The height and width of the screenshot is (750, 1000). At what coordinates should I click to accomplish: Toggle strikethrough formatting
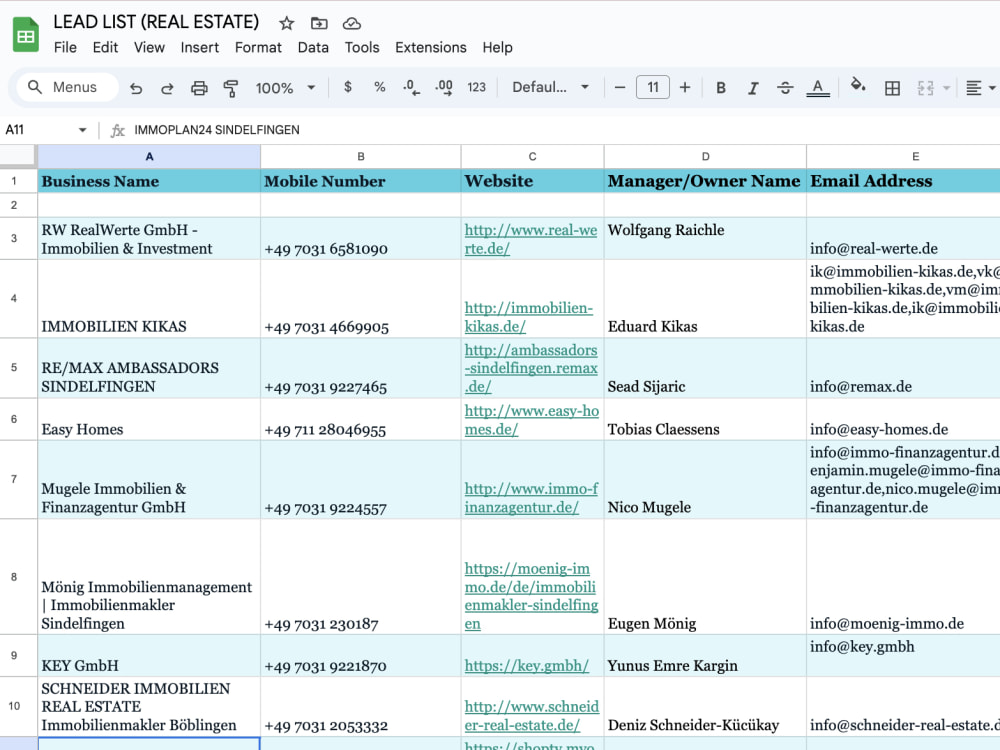(x=785, y=87)
